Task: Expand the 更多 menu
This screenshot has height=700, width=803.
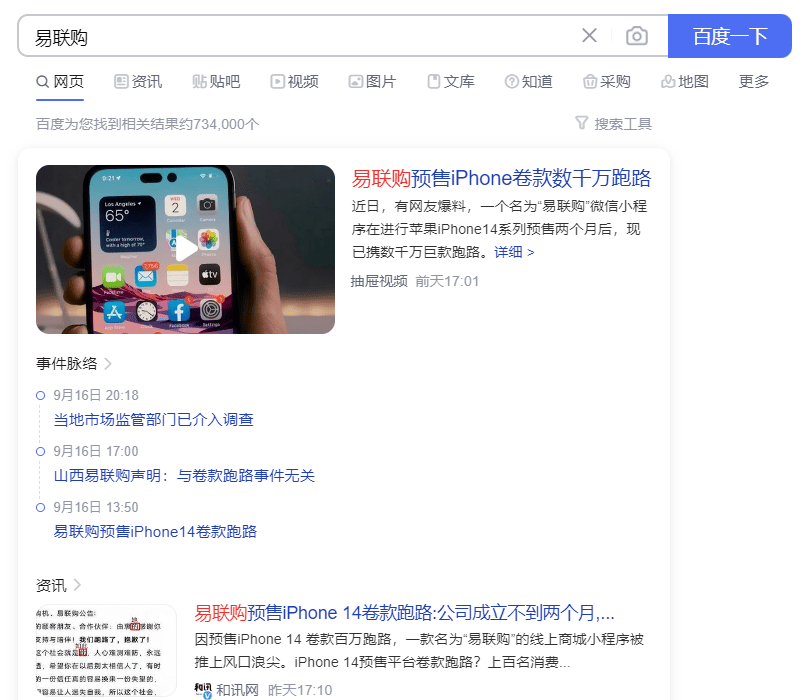Action: tap(753, 81)
